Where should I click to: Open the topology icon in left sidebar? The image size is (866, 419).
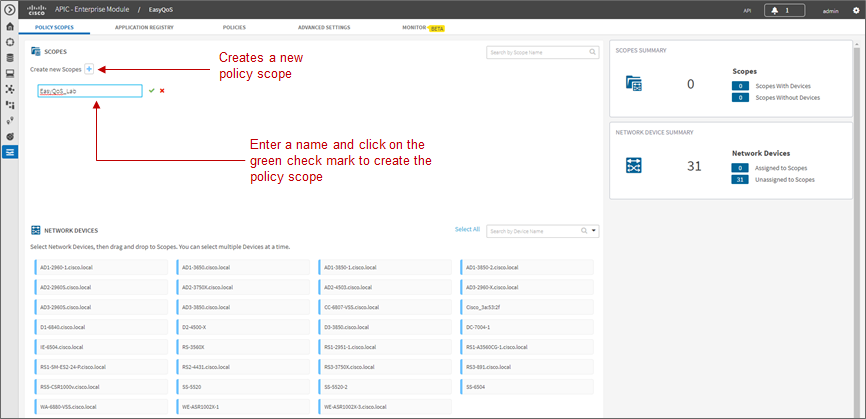[9, 89]
